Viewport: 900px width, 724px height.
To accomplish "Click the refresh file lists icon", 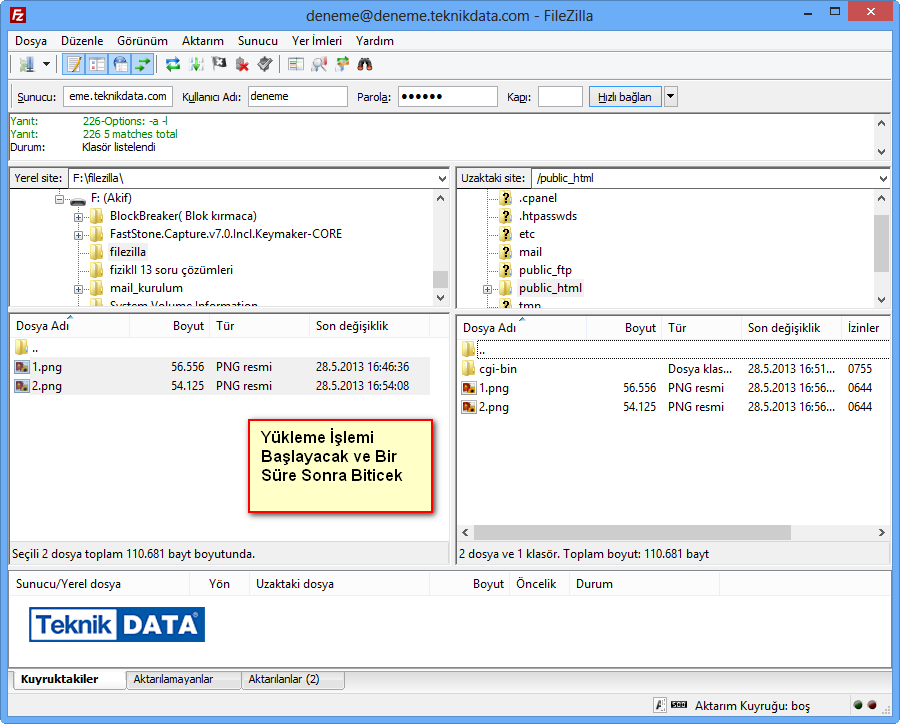I will 173,64.
